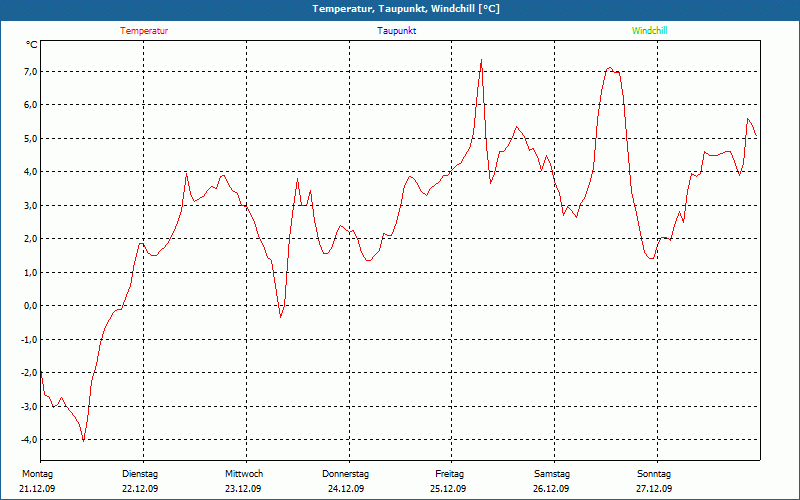This screenshot has height=500, width=800.
Task: Click the red Temperatur legend label
Action: (144, 31)
